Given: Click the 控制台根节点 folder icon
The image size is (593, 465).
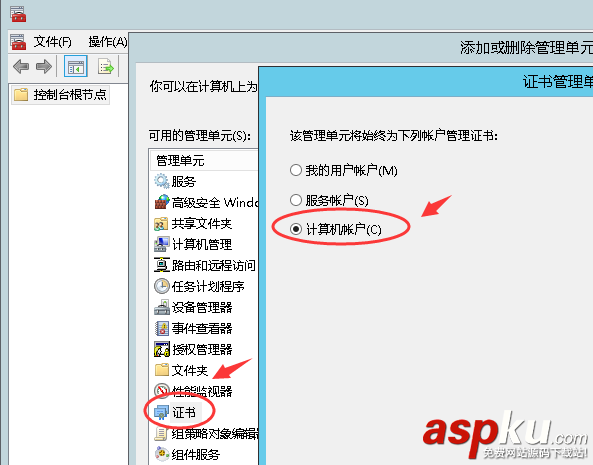Looking at the screenshot, I should [21, 95].
